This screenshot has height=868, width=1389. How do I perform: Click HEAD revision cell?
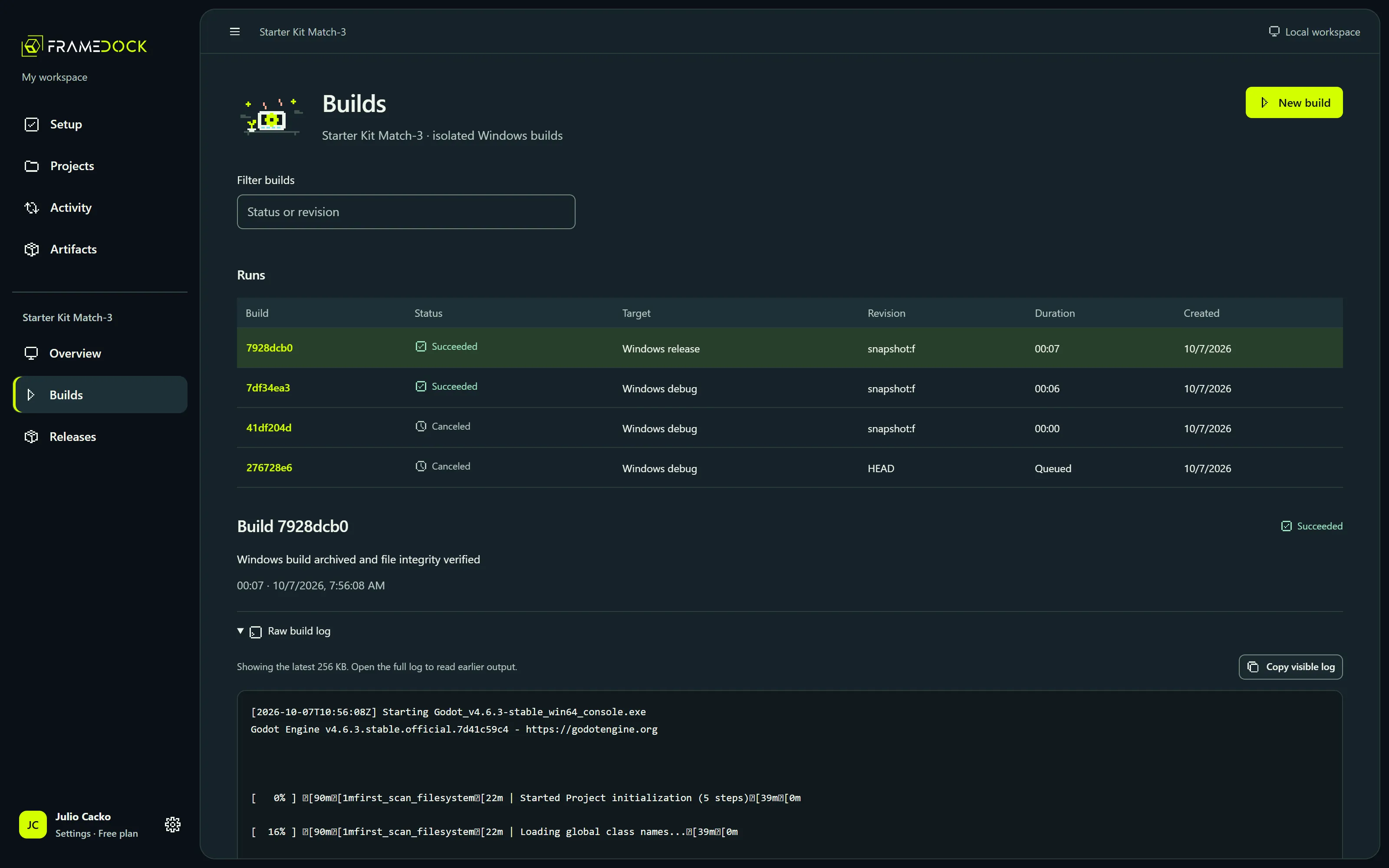pyautogui.click(x=880, y=468)
